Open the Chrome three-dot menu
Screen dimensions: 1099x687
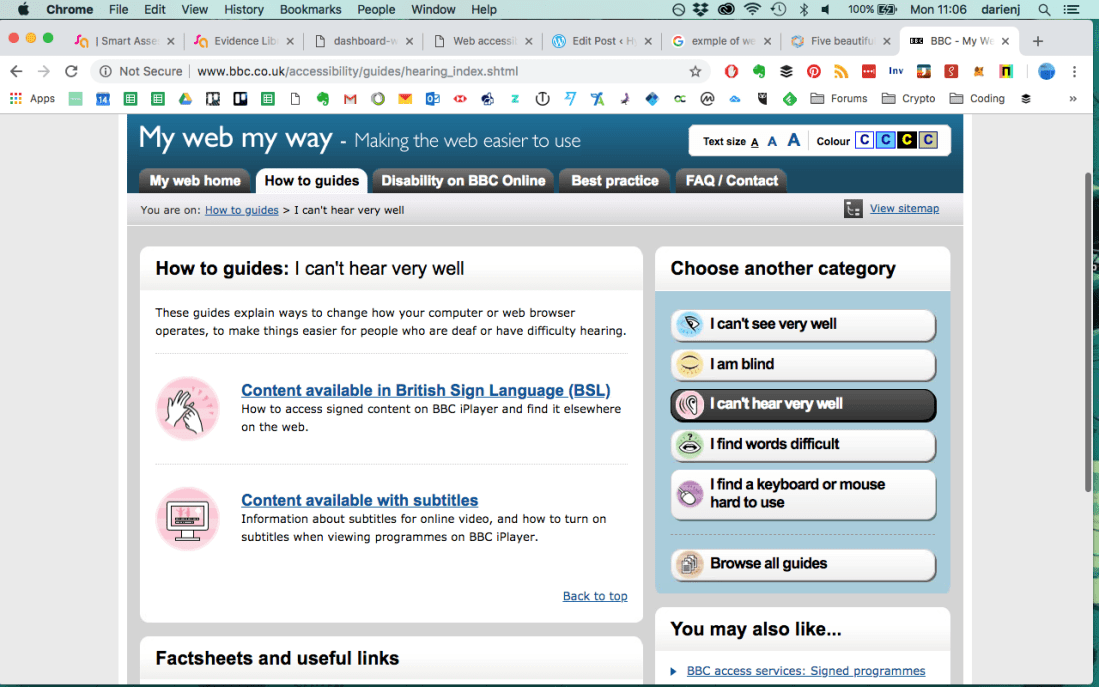tap(1075, 72)
